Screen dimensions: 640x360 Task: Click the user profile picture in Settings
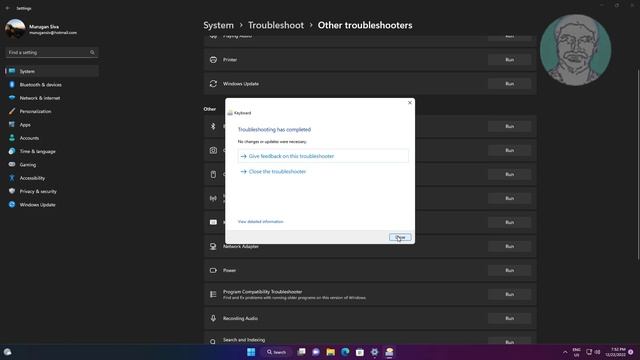click(15, 29)
